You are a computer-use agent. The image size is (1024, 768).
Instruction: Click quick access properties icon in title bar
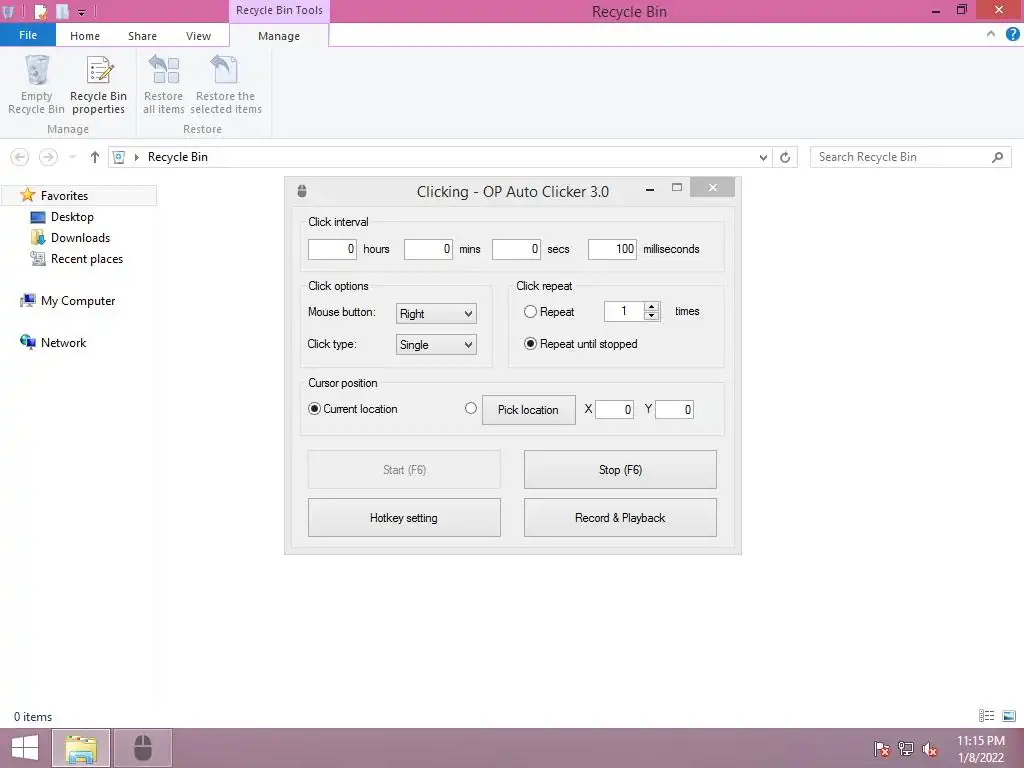pos(40,11)
